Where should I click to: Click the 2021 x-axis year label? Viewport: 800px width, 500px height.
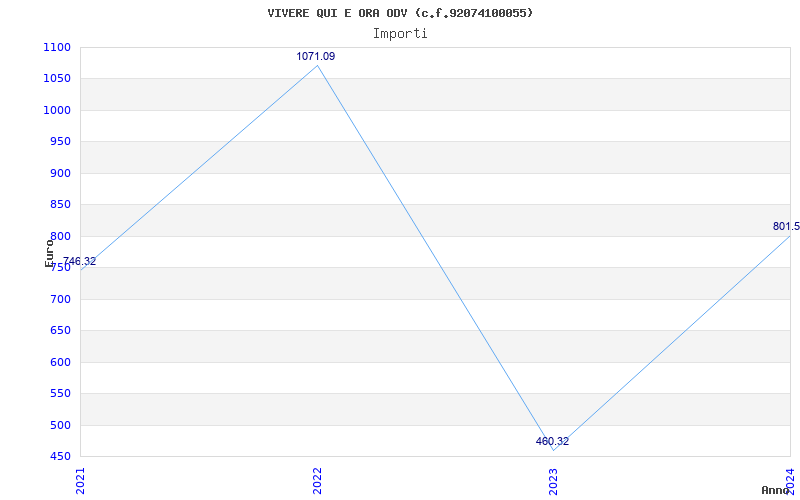[81, 481]
